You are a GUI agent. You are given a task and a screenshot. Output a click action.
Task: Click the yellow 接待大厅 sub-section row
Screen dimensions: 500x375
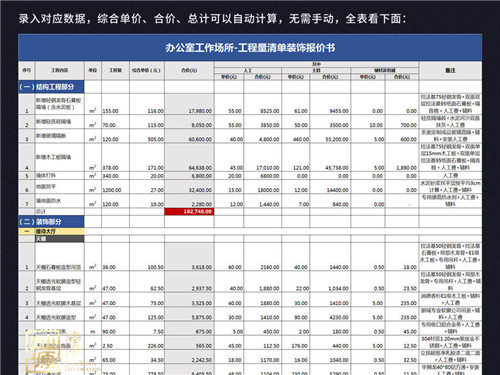tap(51, 231)
